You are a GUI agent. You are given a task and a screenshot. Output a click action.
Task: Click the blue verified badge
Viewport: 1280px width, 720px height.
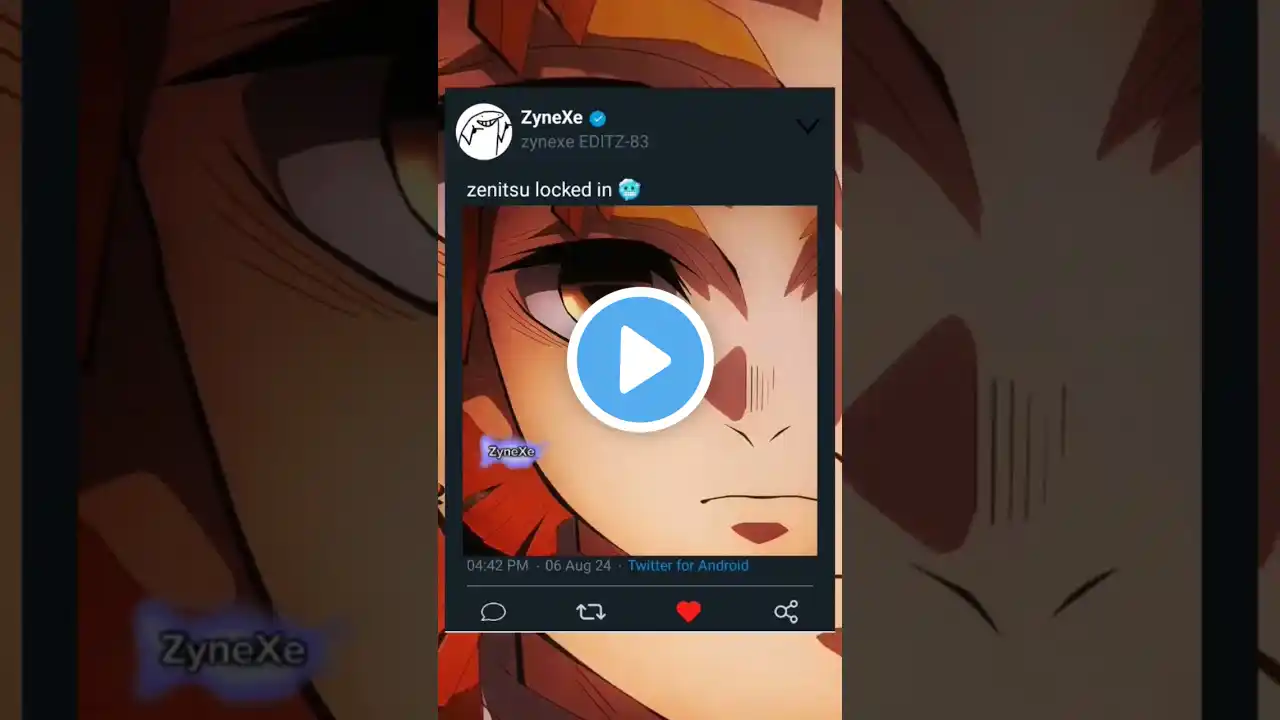tap(598, 118)
